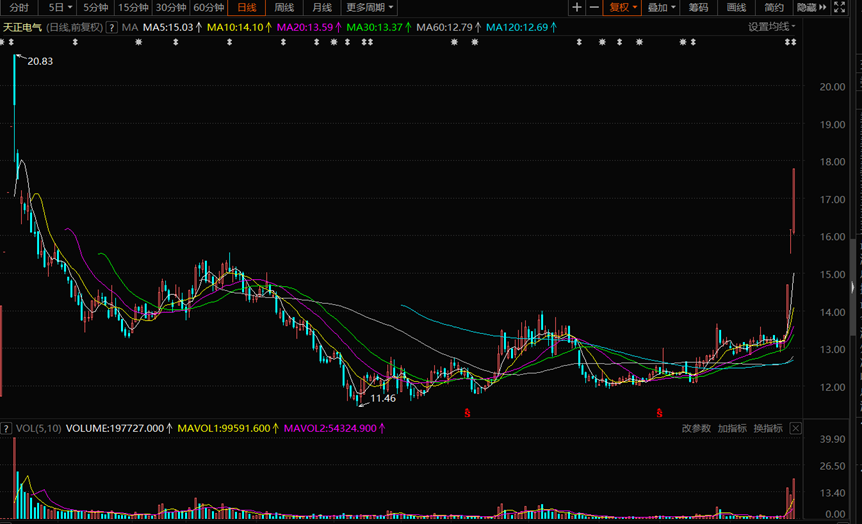Image resolution: width=862 pixels, height=524 pixels.
Task: Close the VOL indicator panel with X
Action: tap(795, 428)
